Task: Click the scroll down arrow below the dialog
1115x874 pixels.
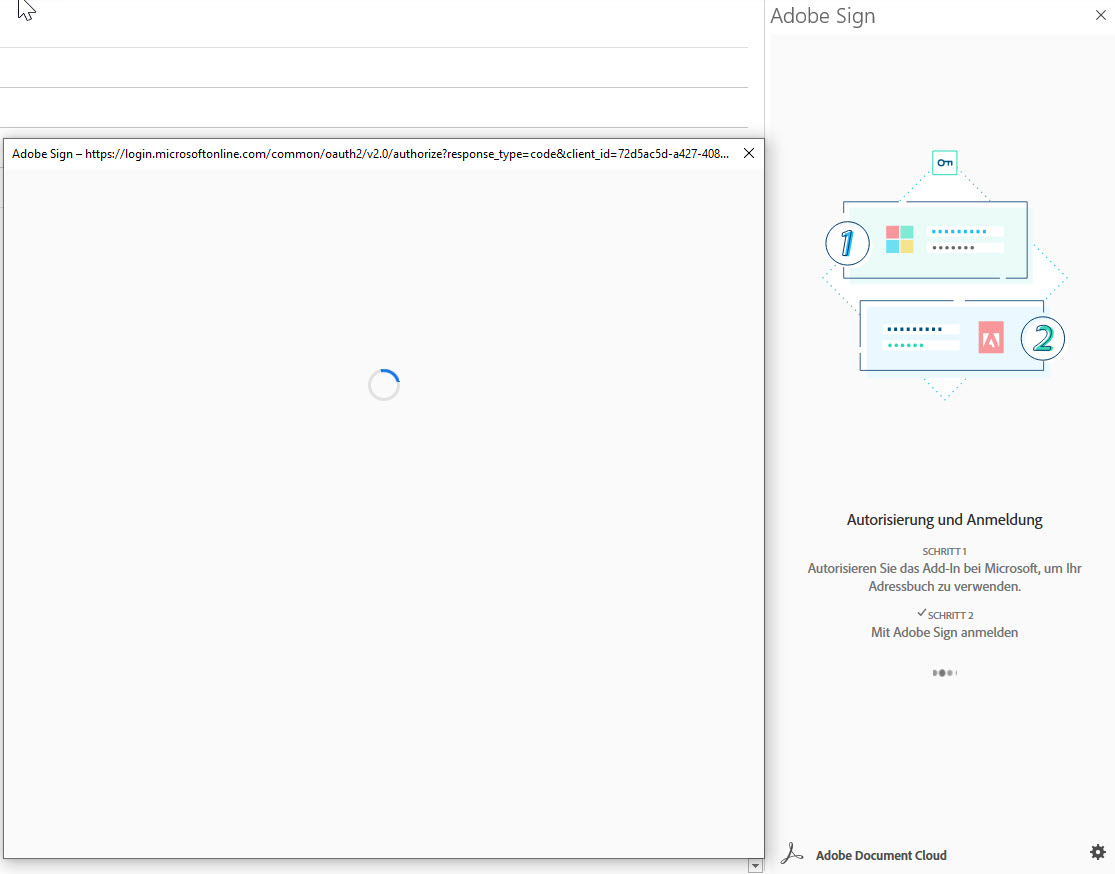Action: (x=755, y=866)
